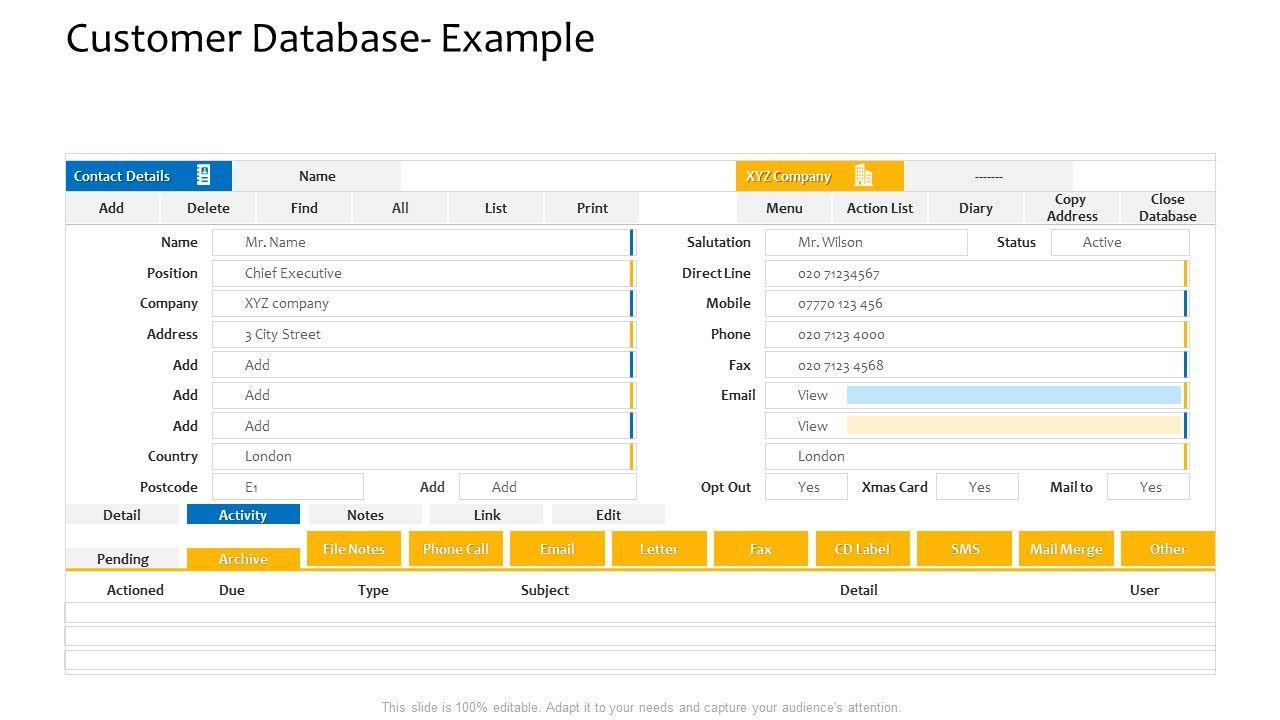1280x720 pixels.
Task: Click the Position field with Chief Executive
Action: tap(420, 274)
